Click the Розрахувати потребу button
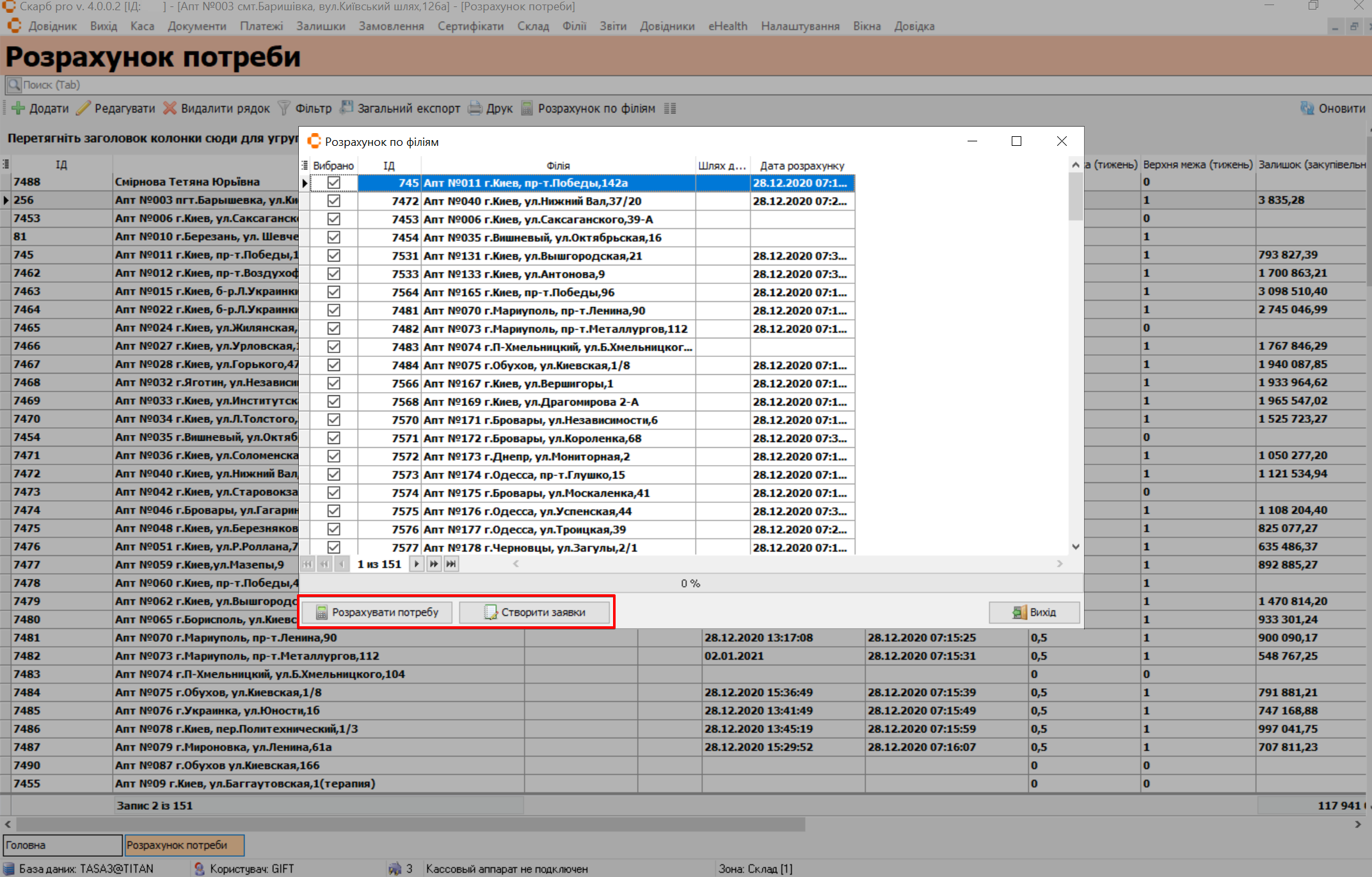This screenshot has height=877, width=1372. click(x=377, y=612)
